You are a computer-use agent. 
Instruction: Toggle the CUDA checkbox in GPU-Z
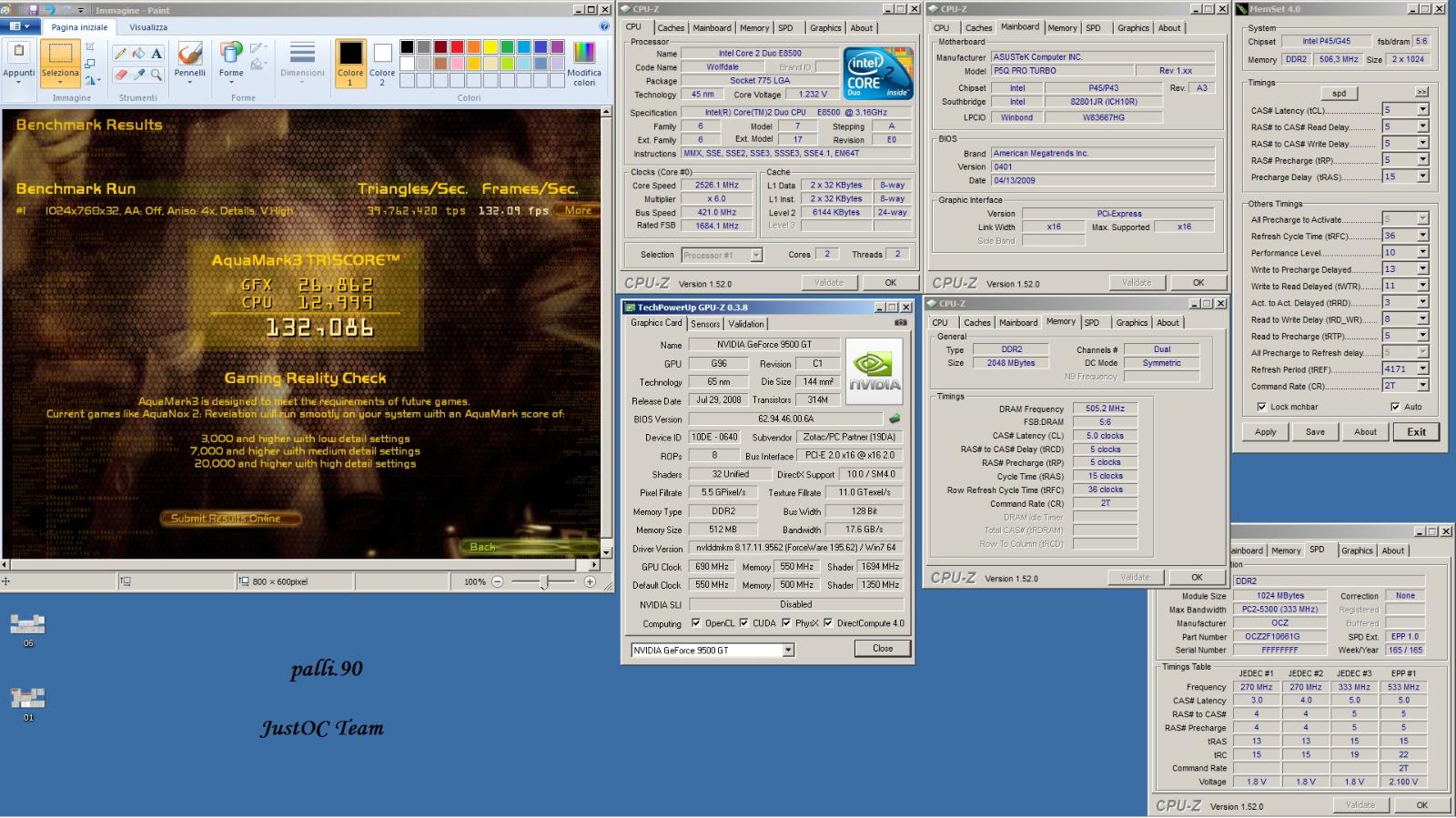(743, 623)
